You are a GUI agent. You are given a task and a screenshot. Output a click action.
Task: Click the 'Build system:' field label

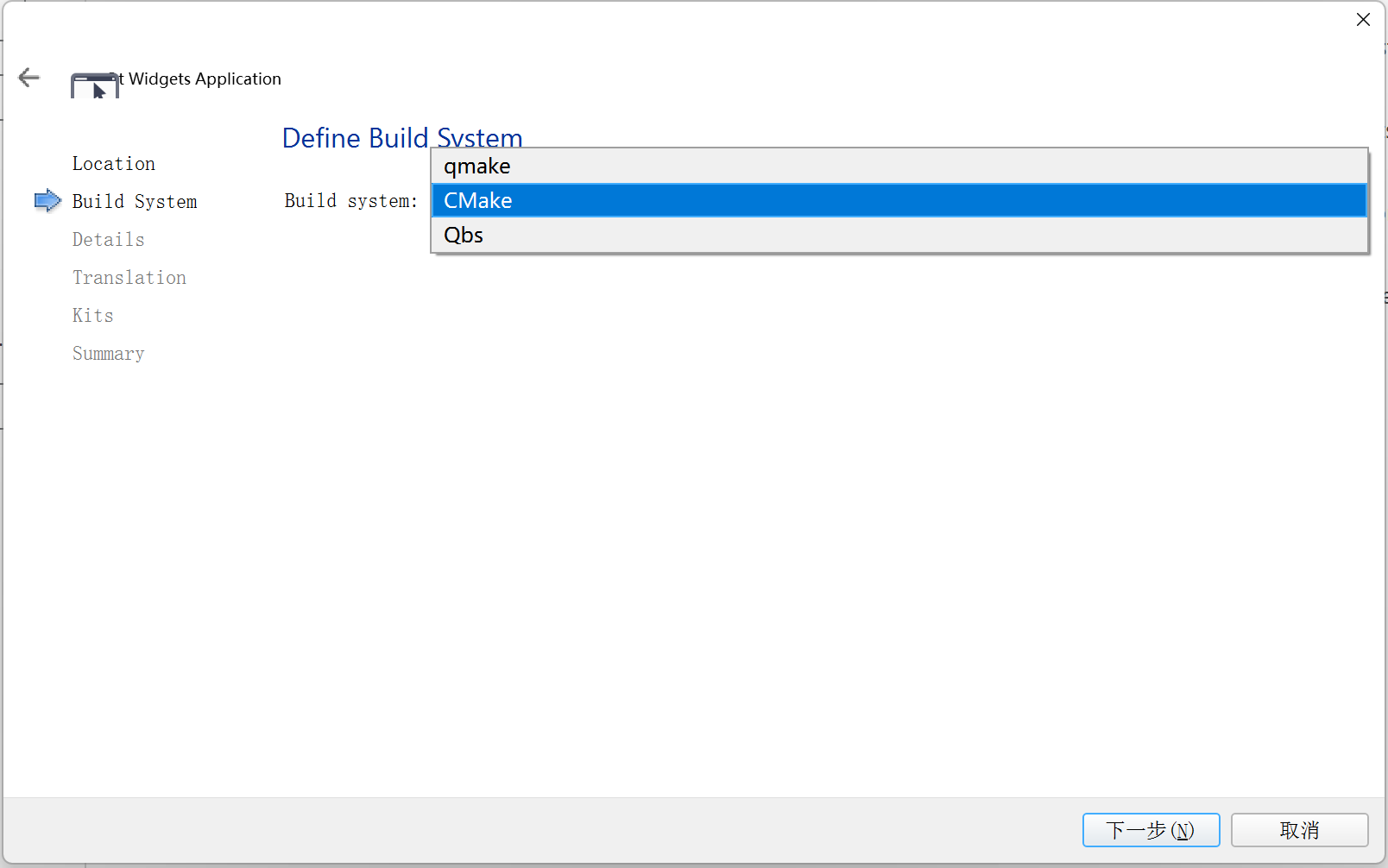351,201
